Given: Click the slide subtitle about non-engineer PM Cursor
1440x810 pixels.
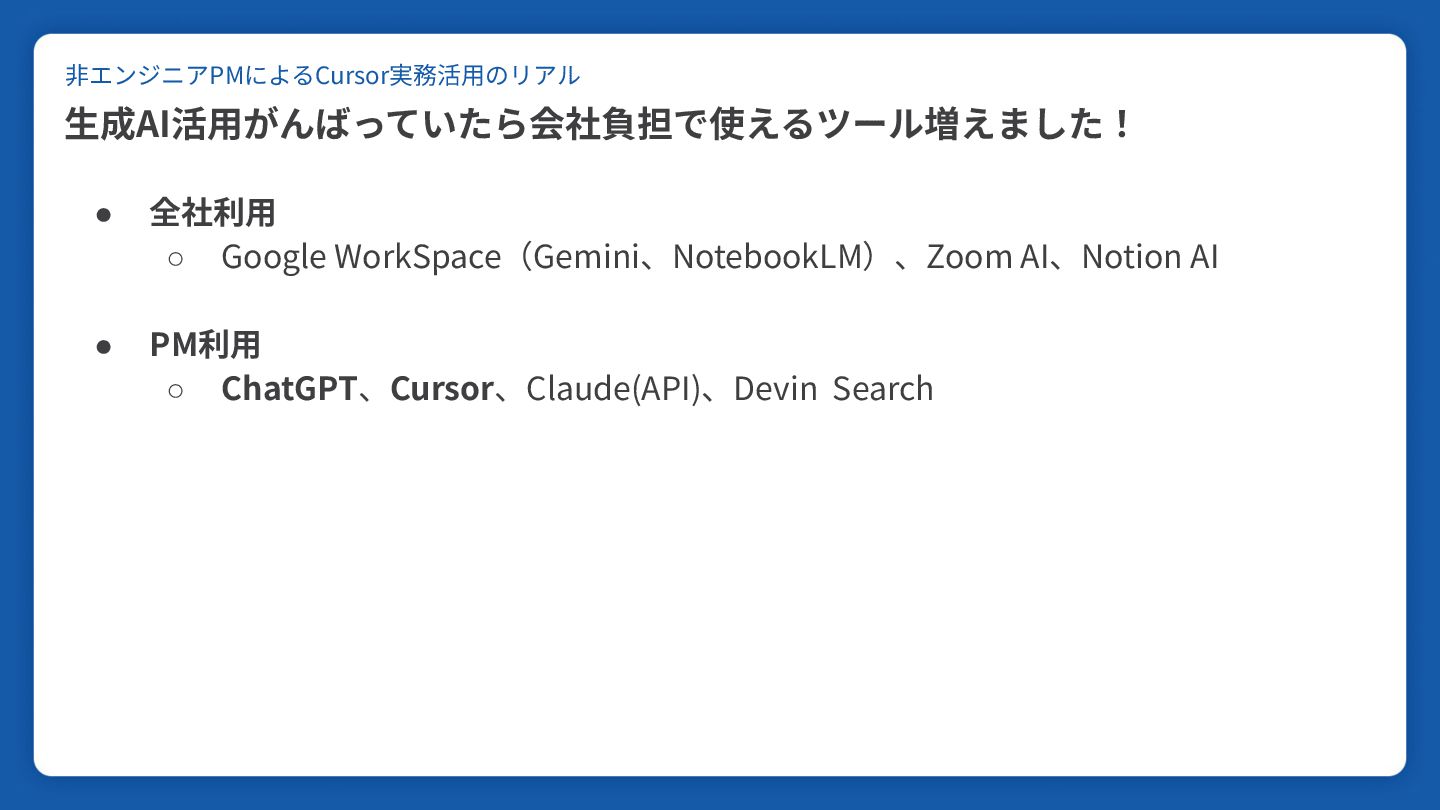Looking at the screenshot, I should tap(322, 75).
